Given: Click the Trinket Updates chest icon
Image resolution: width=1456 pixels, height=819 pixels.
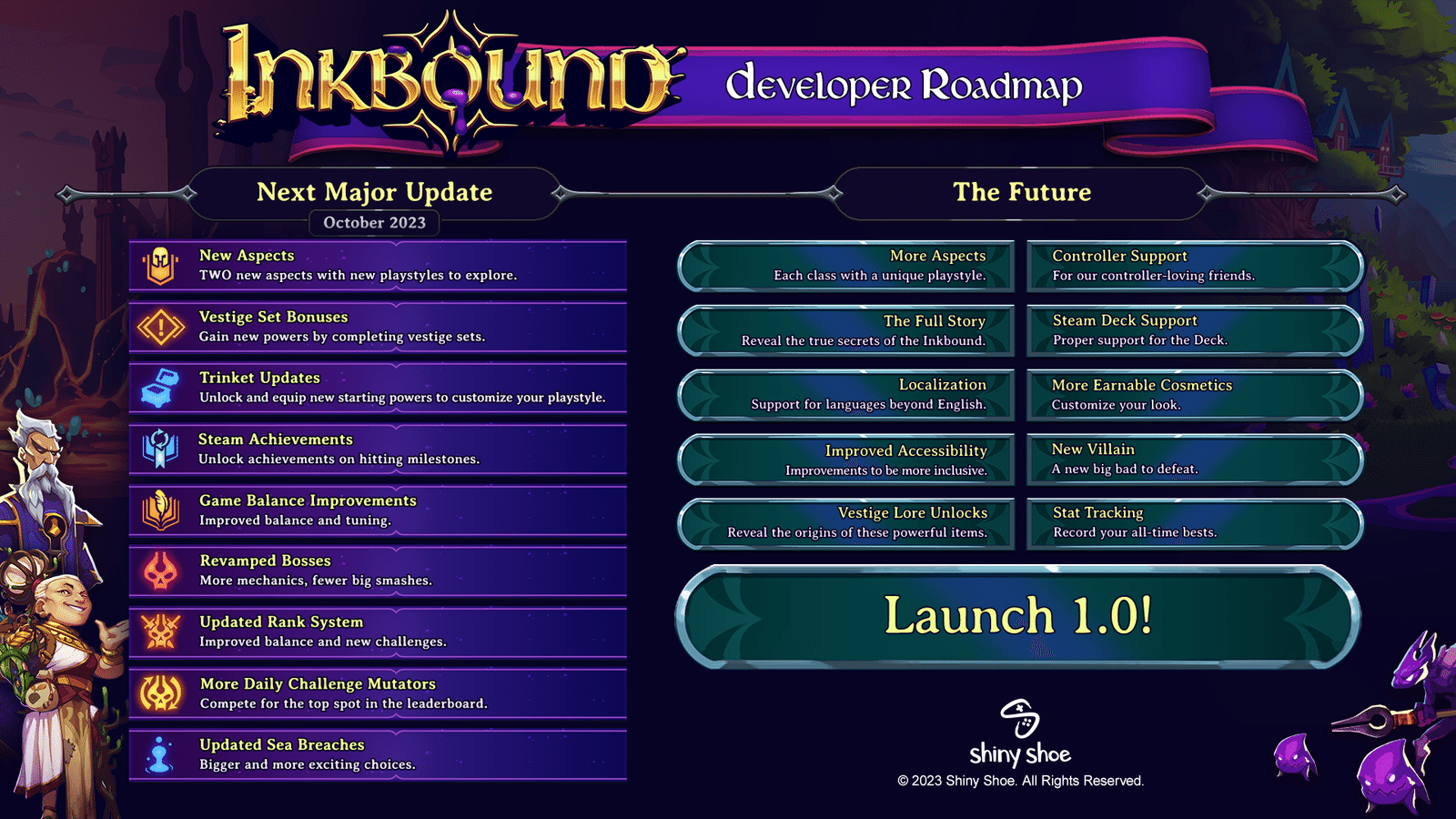Looking at the screenshot, I should coord(160,389).
